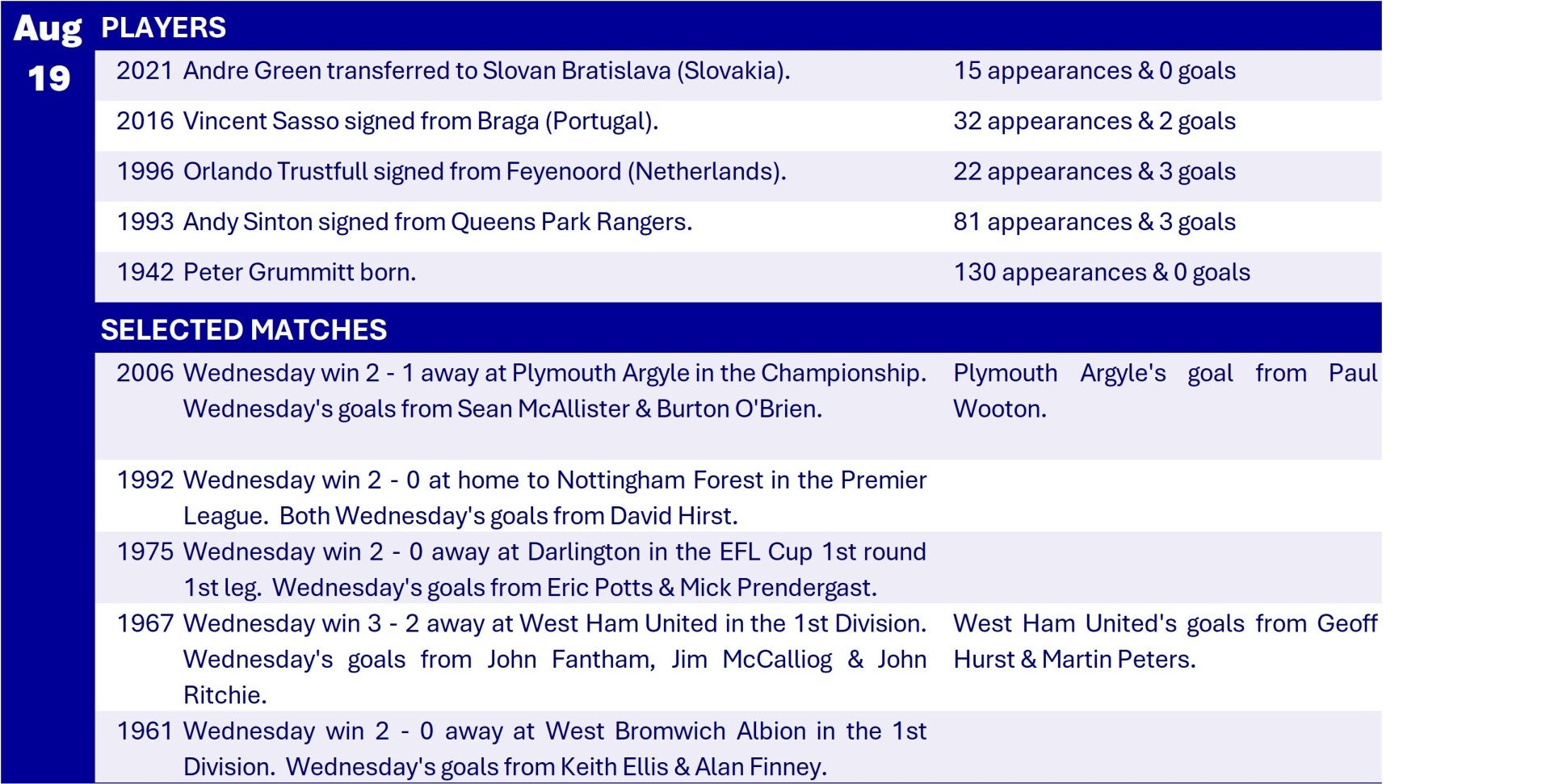Click the '22 appearances & 3 goals' text
The height and width of the screenshot is (784, 1550).
[x=1094, y=172]
